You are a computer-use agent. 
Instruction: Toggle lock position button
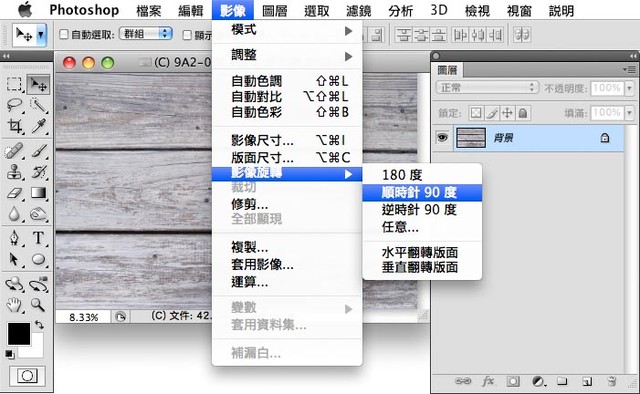pyautogui.click(x=507, y=113)
